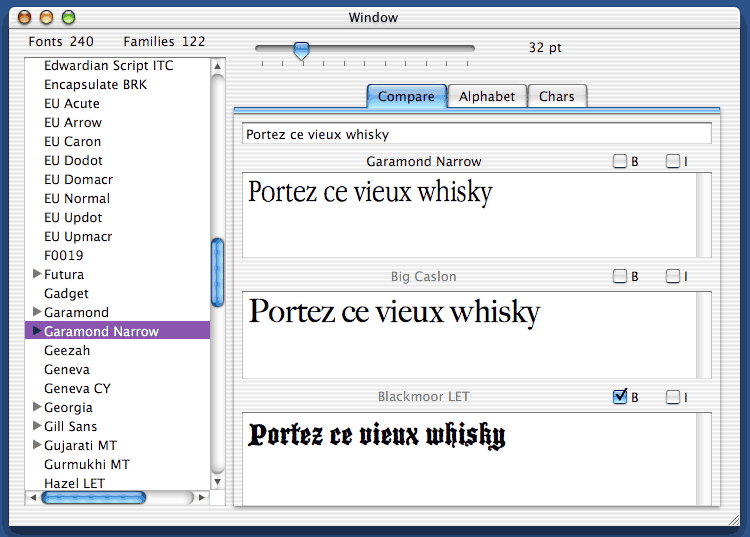This screenshot has height=537, width=750.
Task: Enable italic for Garamond Narrow preview
Action: tap(673, 161)
